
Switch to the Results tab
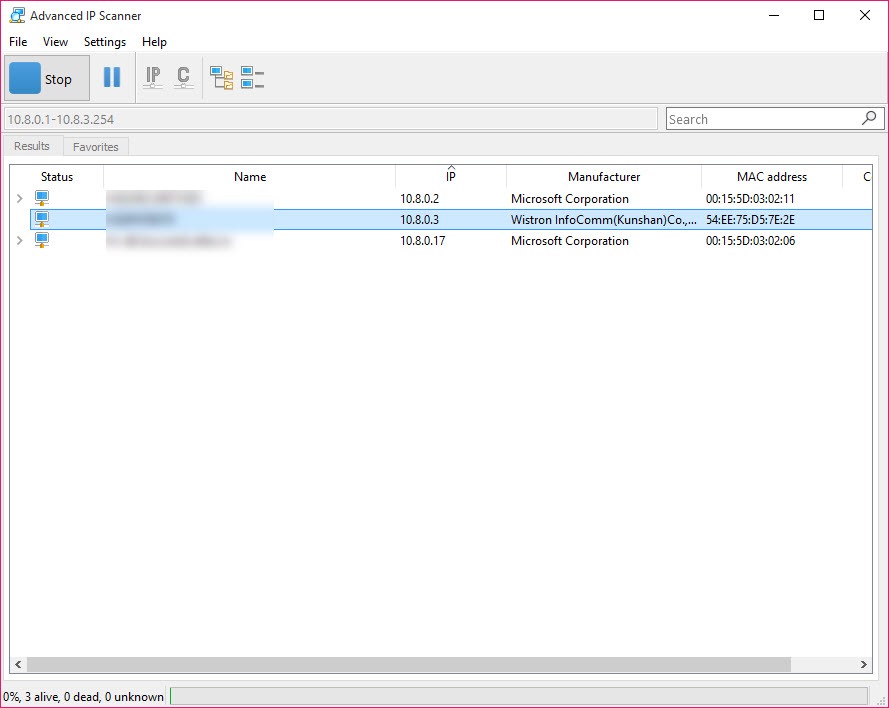[x=32, y=146]
